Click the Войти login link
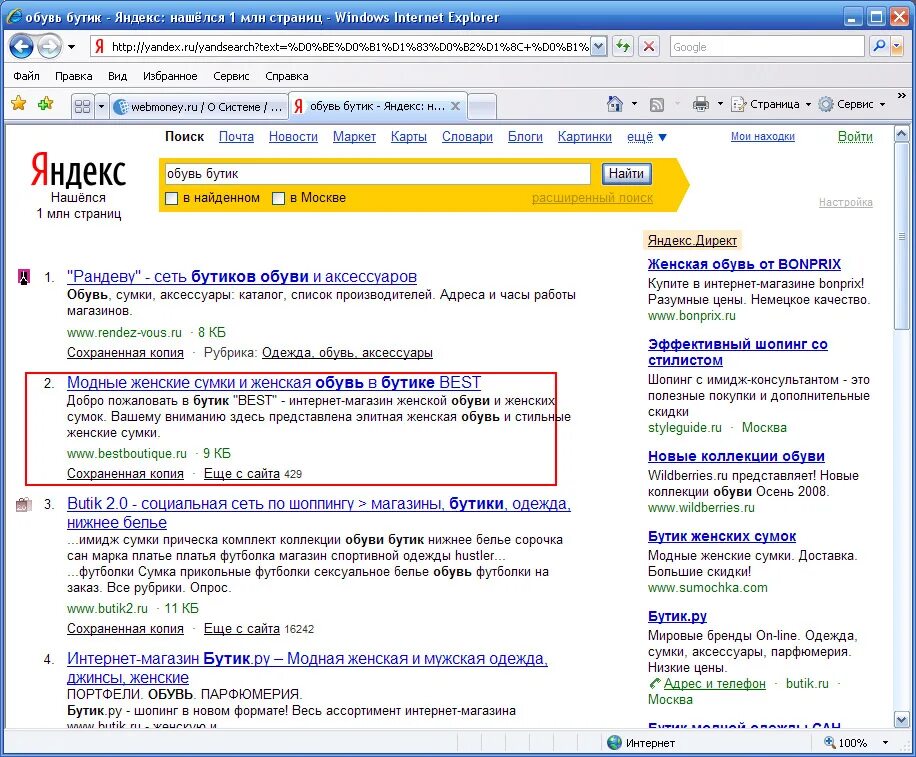The height and width of the screenshot is (757, 916). (855, 136)
